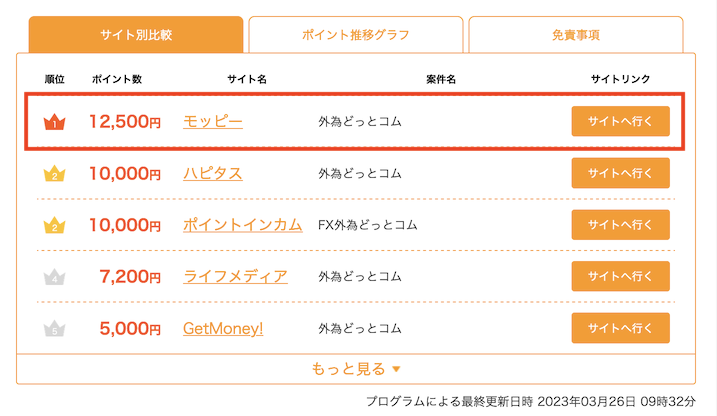This screenshot has height=416, width=717.
Task: Switch to the ポイント推移グラフ tab
Action: pyautogui.click(x=356, y=35)
